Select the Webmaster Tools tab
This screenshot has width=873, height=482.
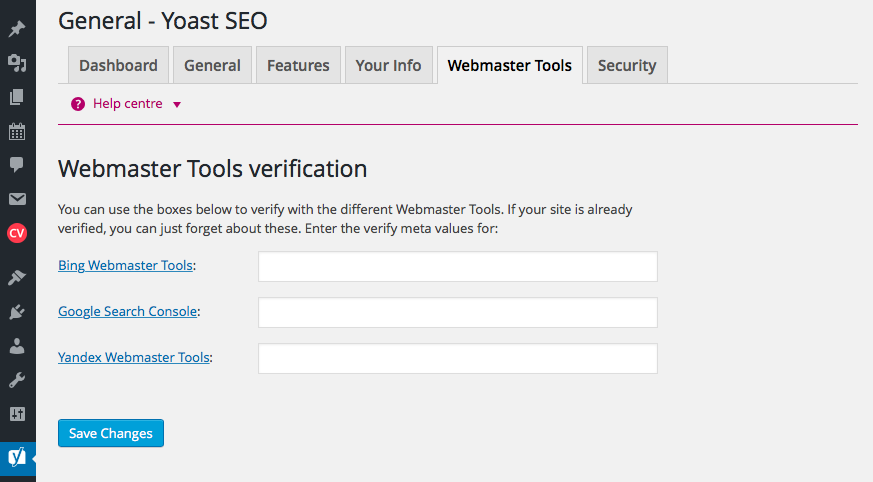pyautogui.click(x=509, y=65)
